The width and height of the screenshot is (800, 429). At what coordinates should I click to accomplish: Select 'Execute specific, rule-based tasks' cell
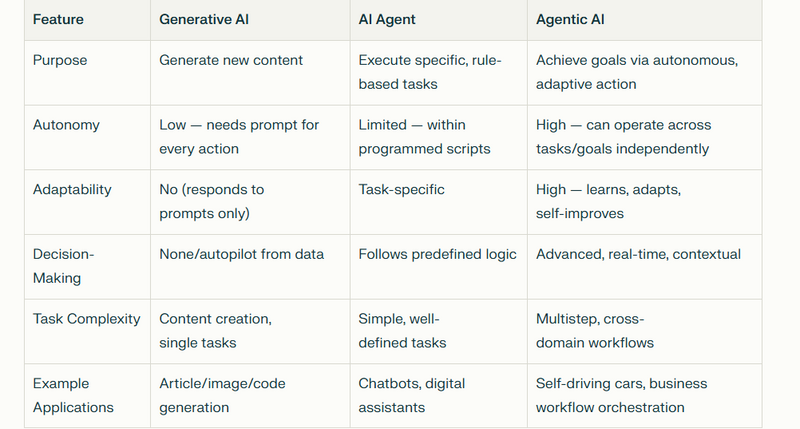[430, 72]
